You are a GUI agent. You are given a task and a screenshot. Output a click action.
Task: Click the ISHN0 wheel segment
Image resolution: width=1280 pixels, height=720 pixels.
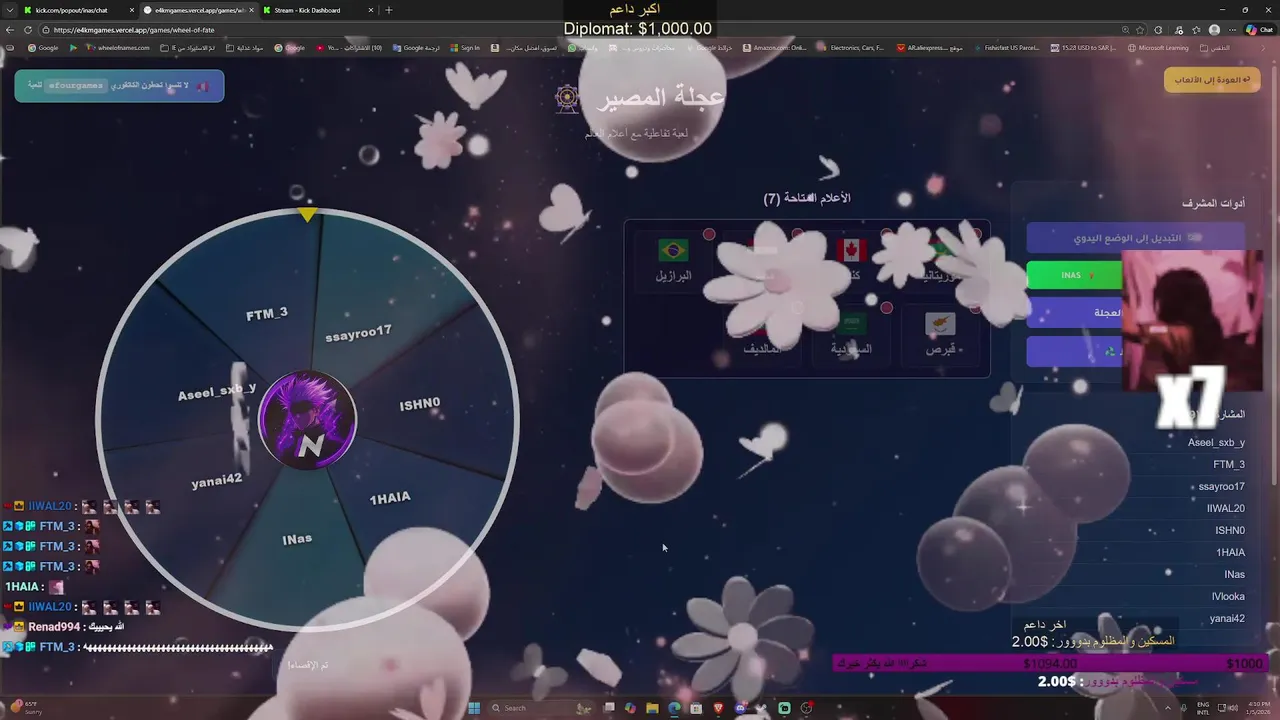coord(420,404)
